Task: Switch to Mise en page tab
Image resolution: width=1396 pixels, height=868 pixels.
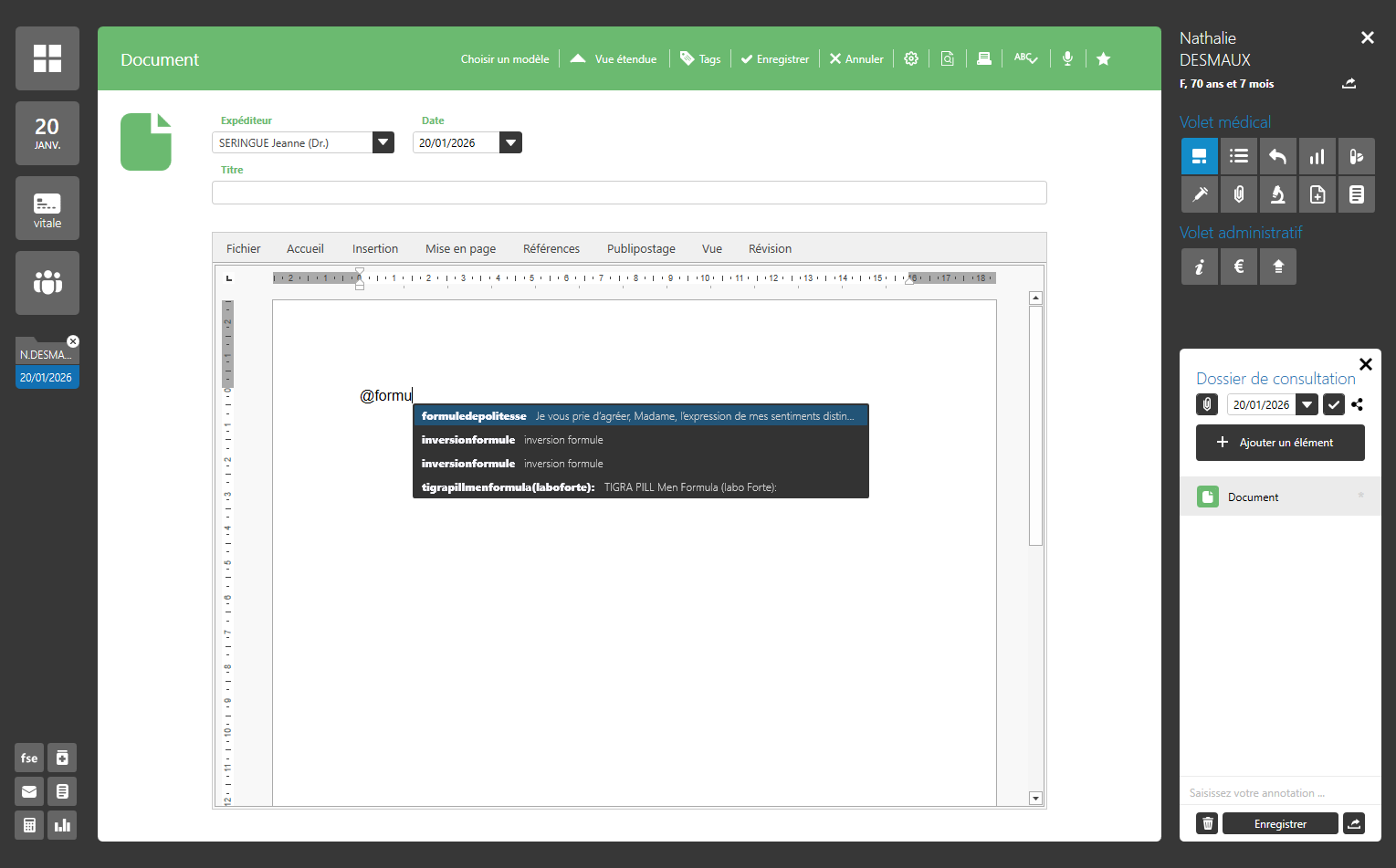Action: click(x=460, y=248)
